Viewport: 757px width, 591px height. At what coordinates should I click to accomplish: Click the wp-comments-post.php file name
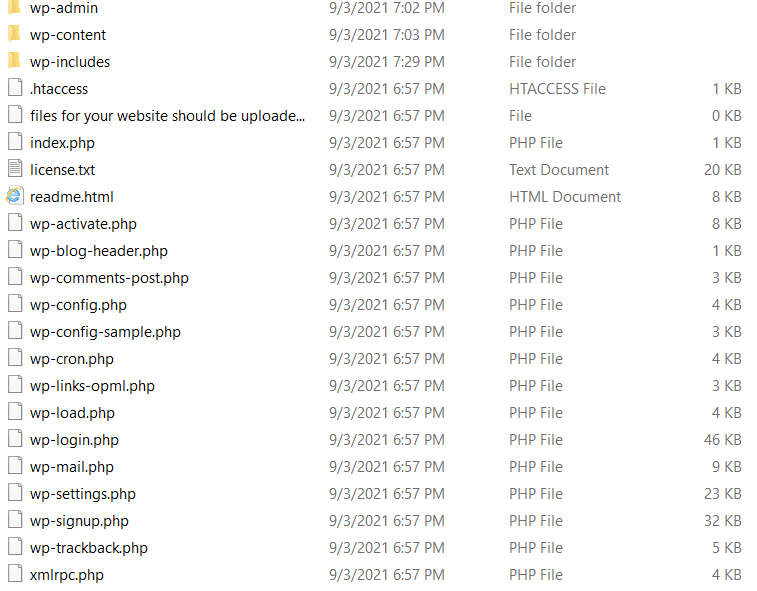pyautogui.click(x=109, y=278)
